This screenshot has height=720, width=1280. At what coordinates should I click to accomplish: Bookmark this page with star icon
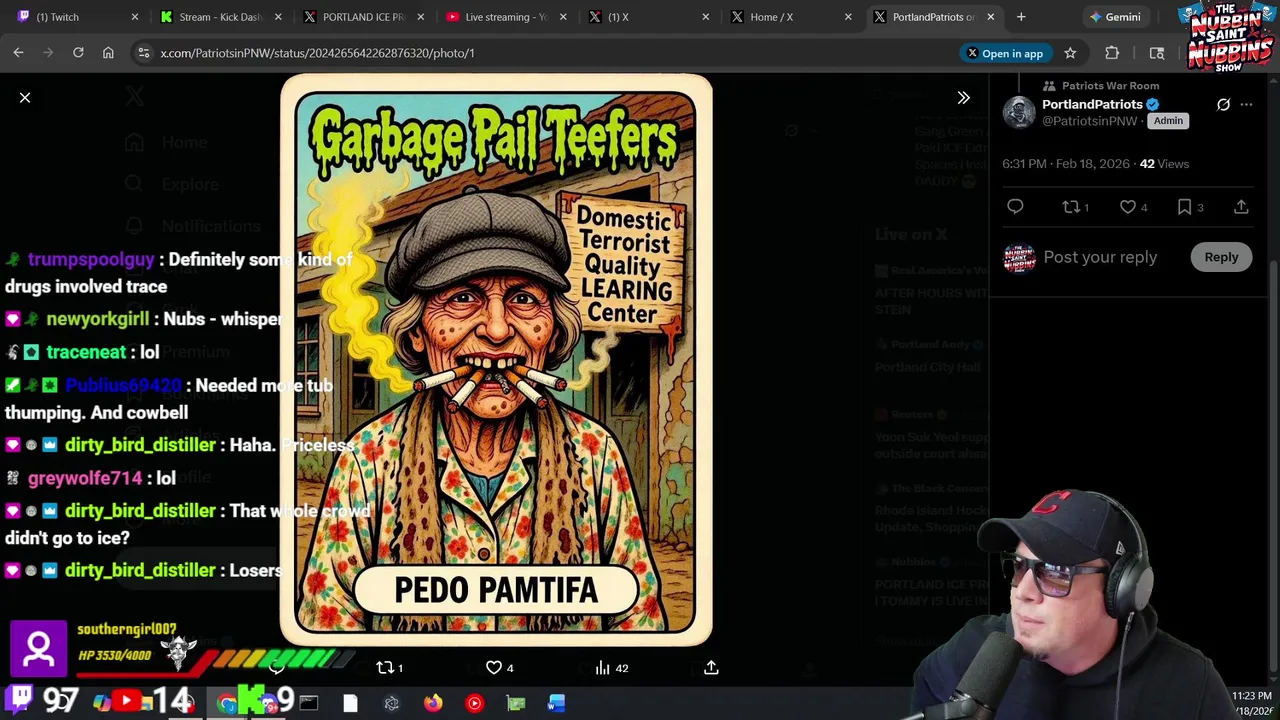tap(1070, 53)
